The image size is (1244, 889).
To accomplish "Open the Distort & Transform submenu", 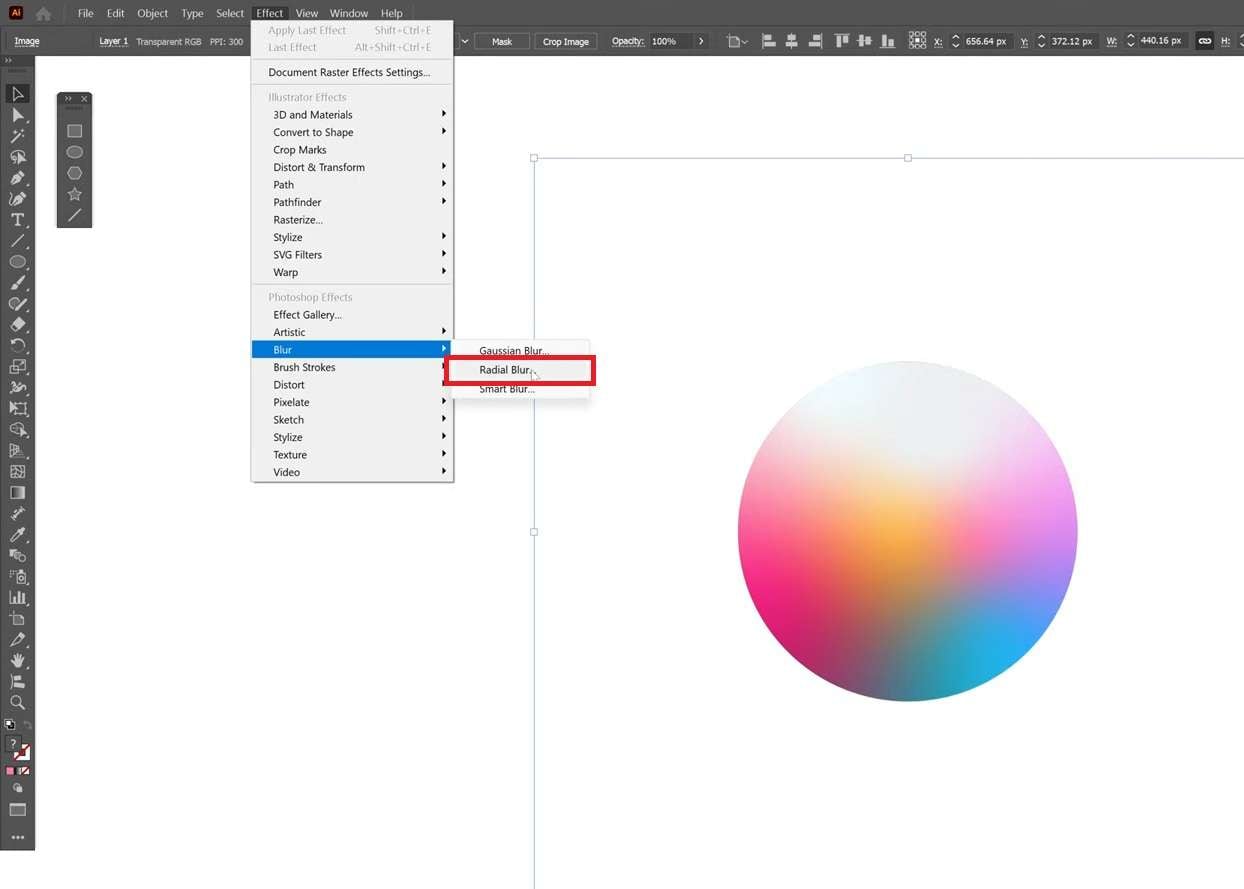I will point(352,167).
